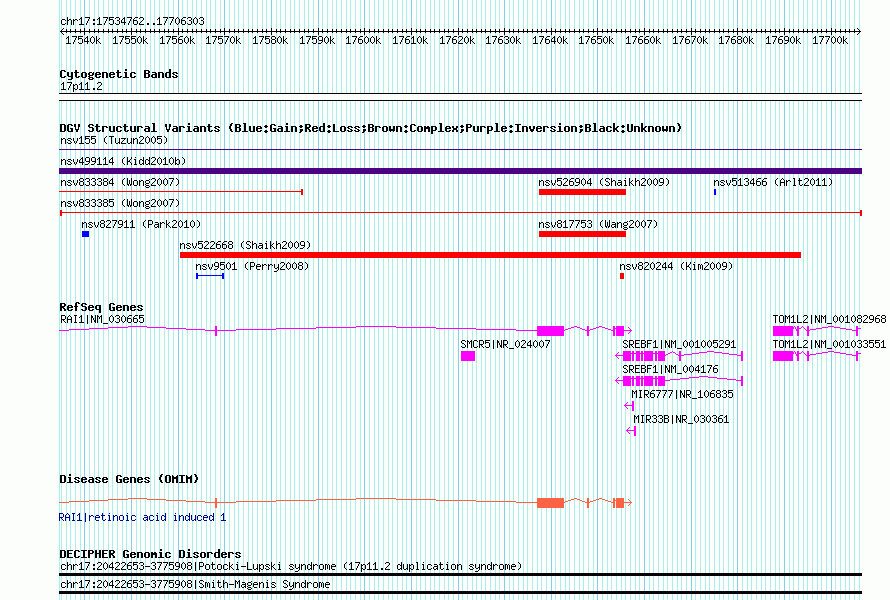Click the red nsv820244 loss marker
The width and height of the screenshot is (890, 600).
(622, 276)
